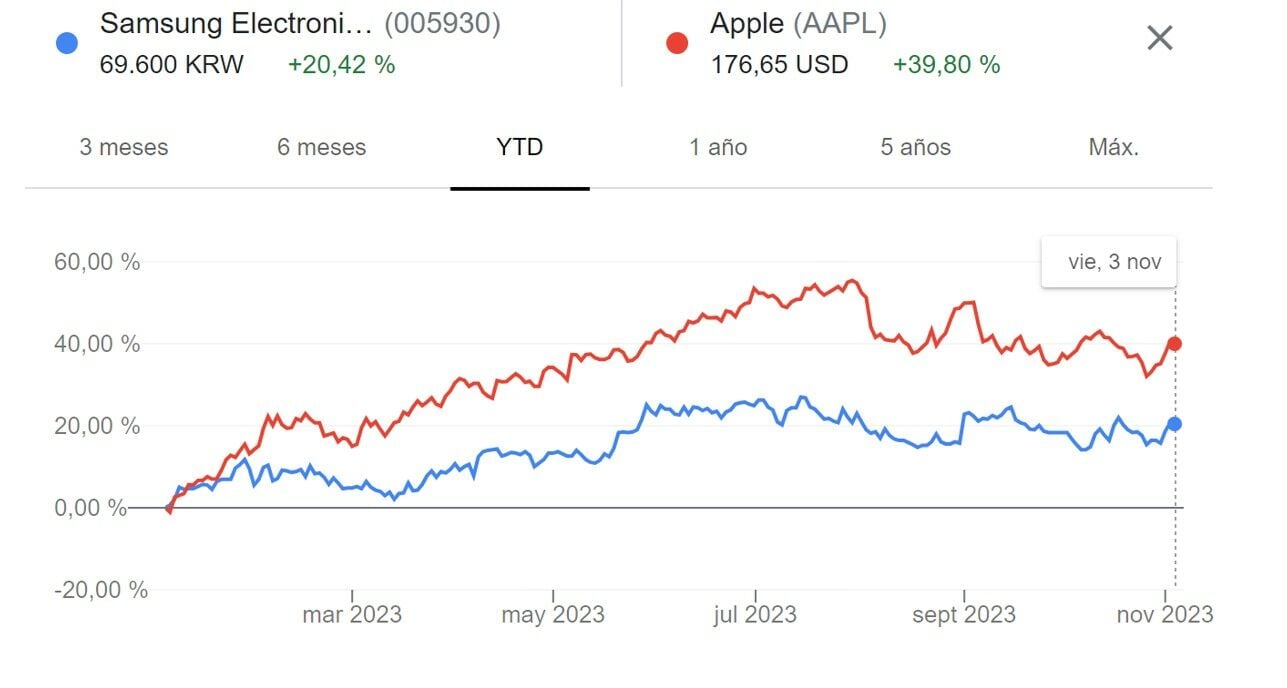
Task: Click the jul 2023 axis label
Action: pyautogui.click(x=755, y=614)
